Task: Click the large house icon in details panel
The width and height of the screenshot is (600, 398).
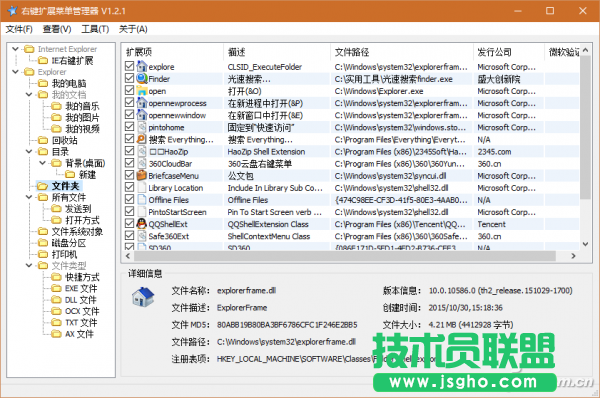Action: pos(143,297)
